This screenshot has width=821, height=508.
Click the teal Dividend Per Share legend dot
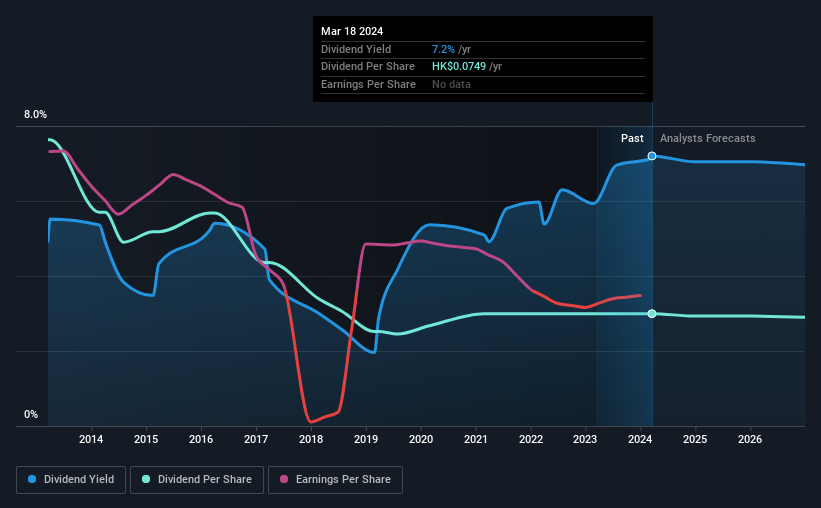pos(146,479)
